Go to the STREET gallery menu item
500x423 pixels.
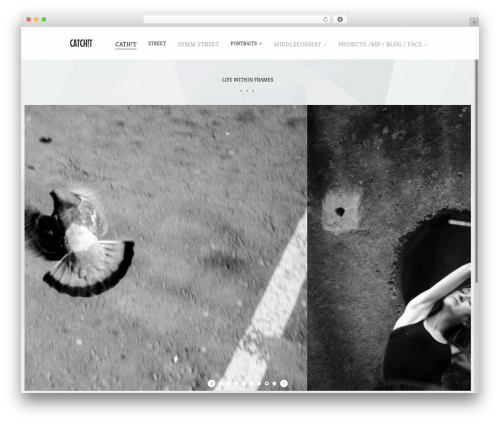157,44
